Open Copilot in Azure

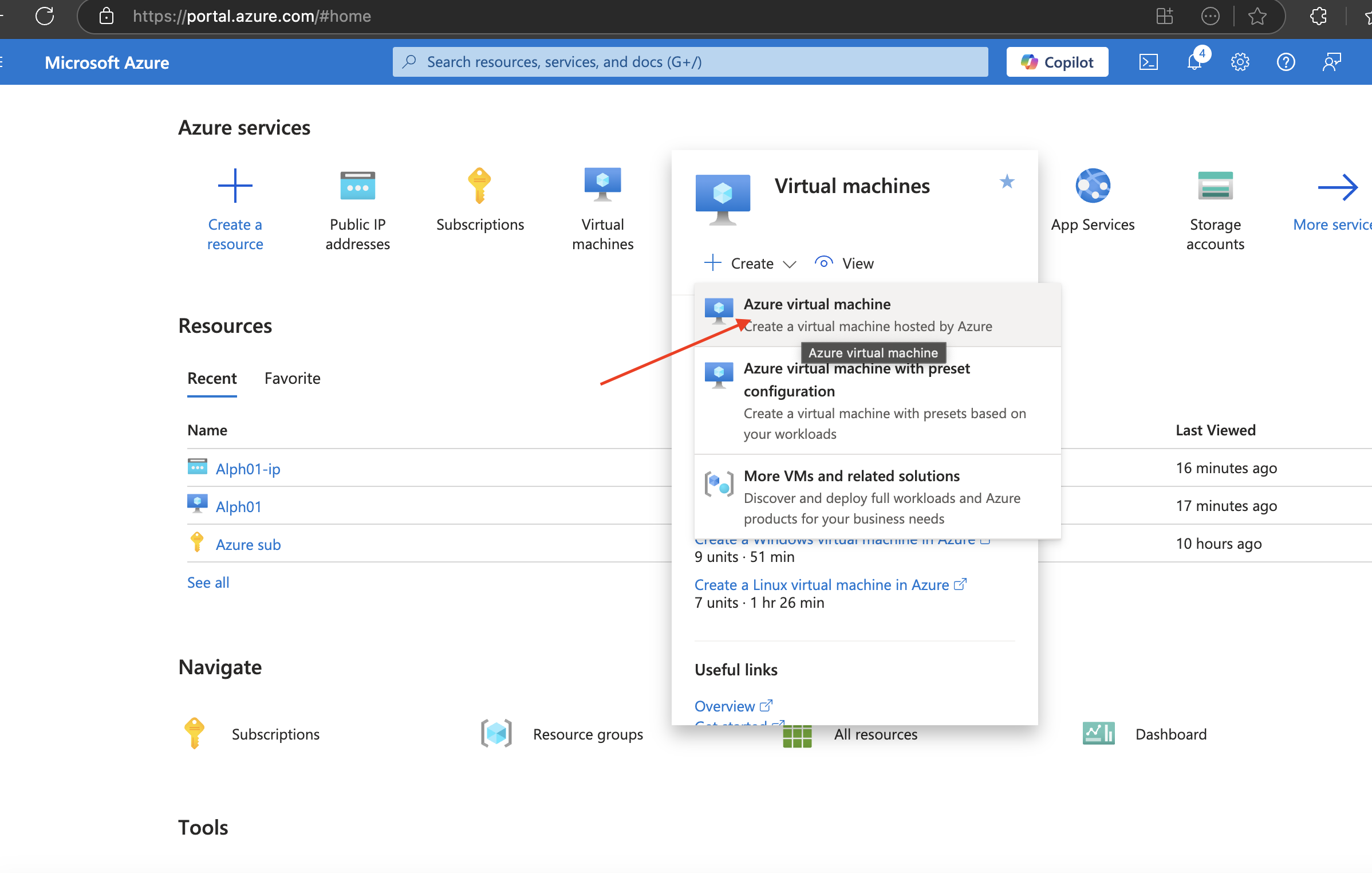1057,62
